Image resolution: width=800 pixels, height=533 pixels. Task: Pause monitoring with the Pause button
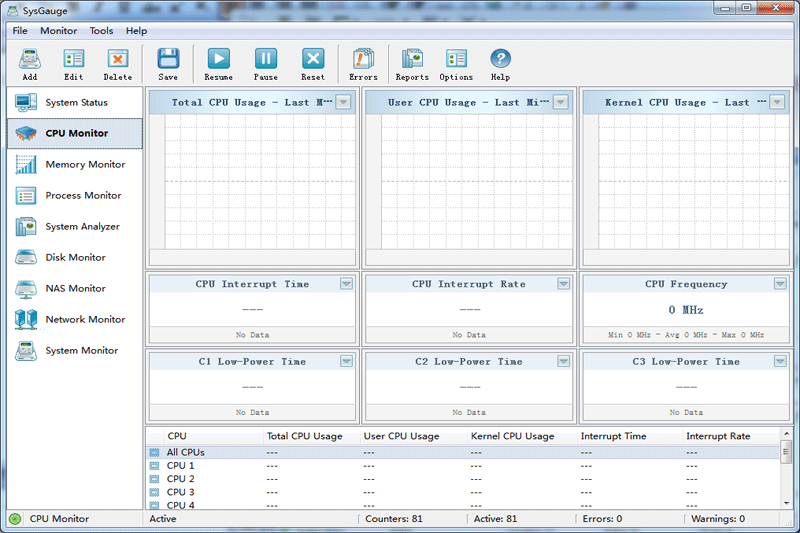[265, 64]
